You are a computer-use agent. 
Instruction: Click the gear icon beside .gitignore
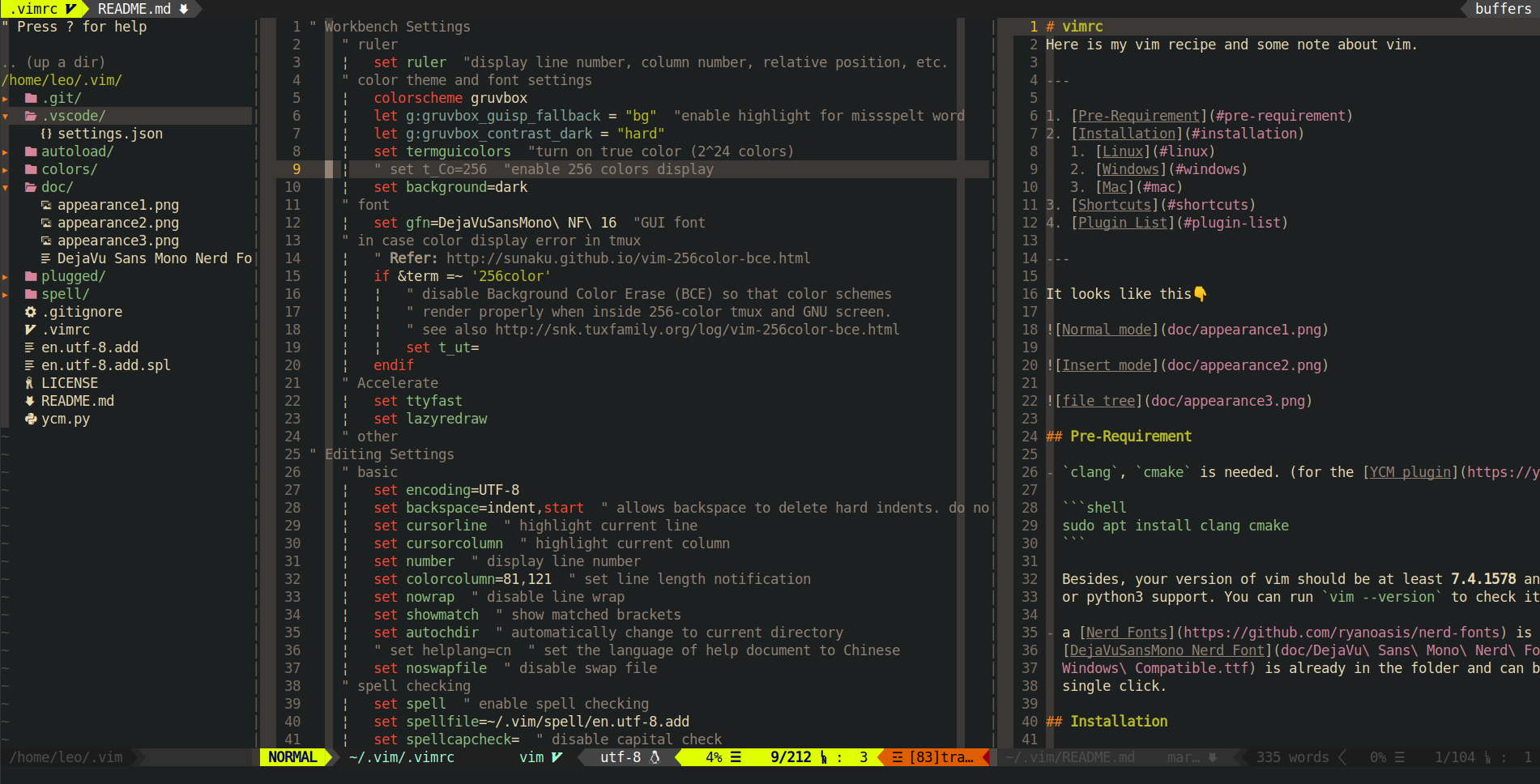[31, 312]
